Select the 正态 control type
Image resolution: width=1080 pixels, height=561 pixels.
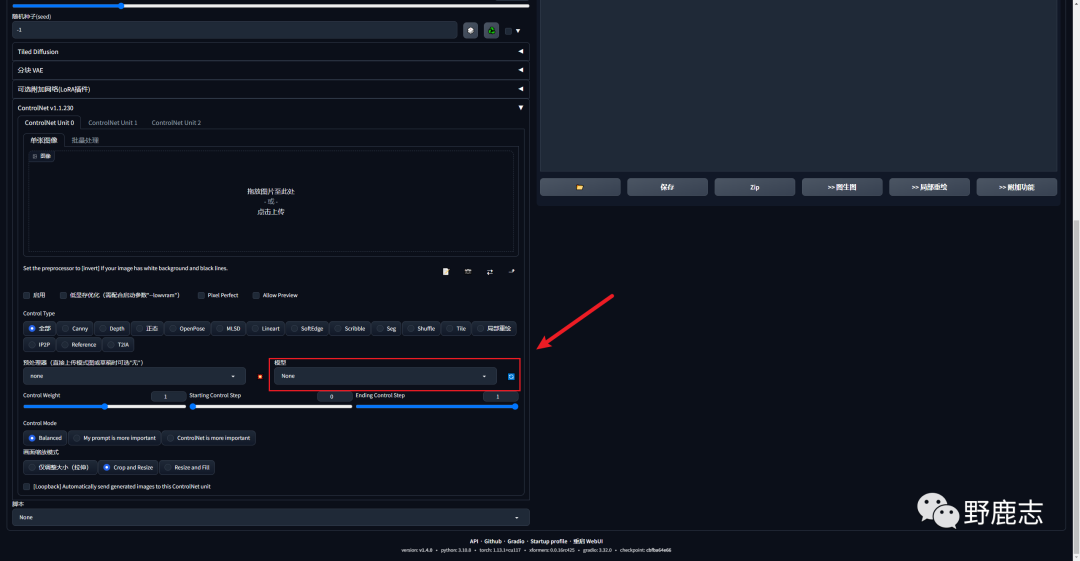[147, 329]
